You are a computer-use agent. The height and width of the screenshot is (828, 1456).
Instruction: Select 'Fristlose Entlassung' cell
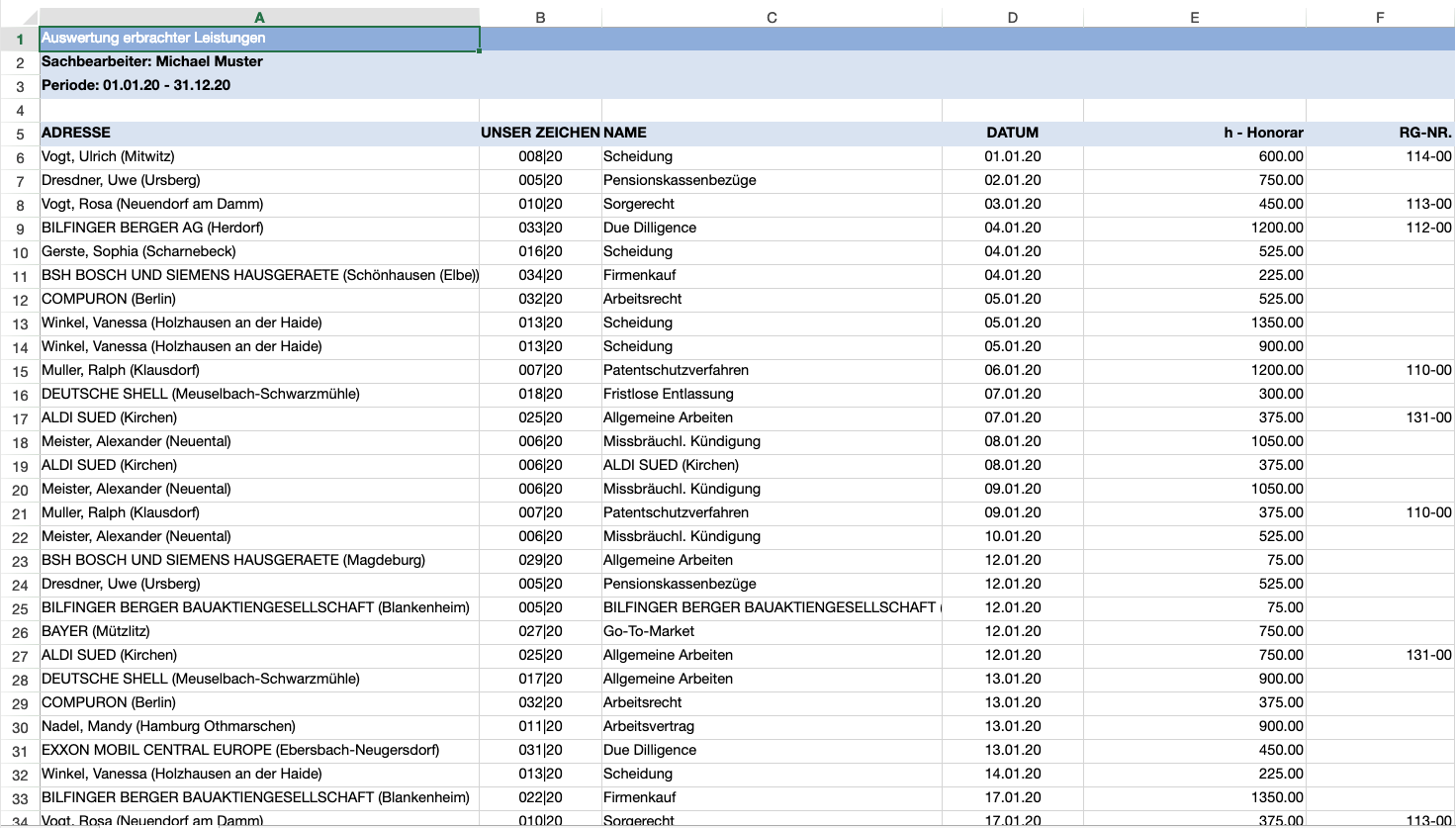pyautogui.click(x=772, y=395)
